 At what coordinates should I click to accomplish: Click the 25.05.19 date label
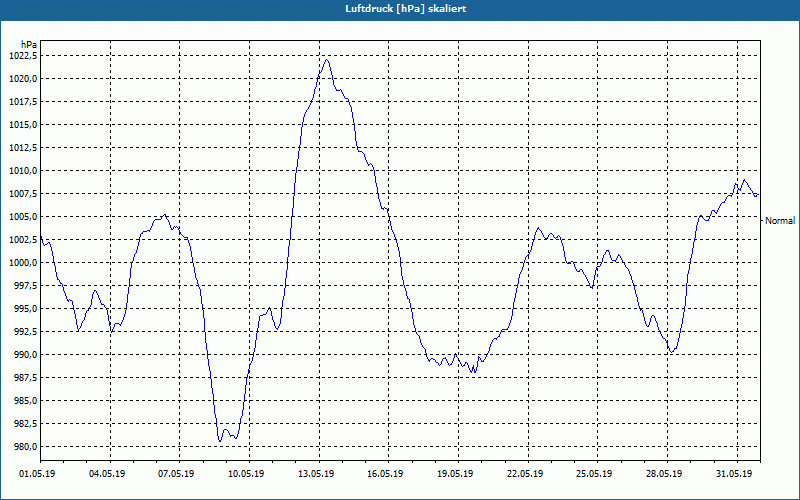(x=595, y=474)
